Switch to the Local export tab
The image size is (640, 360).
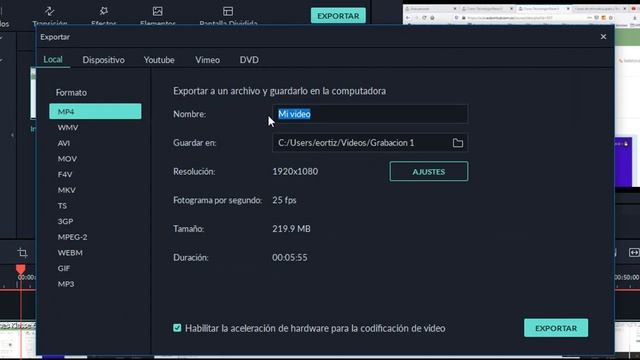(x=53, y=60)
